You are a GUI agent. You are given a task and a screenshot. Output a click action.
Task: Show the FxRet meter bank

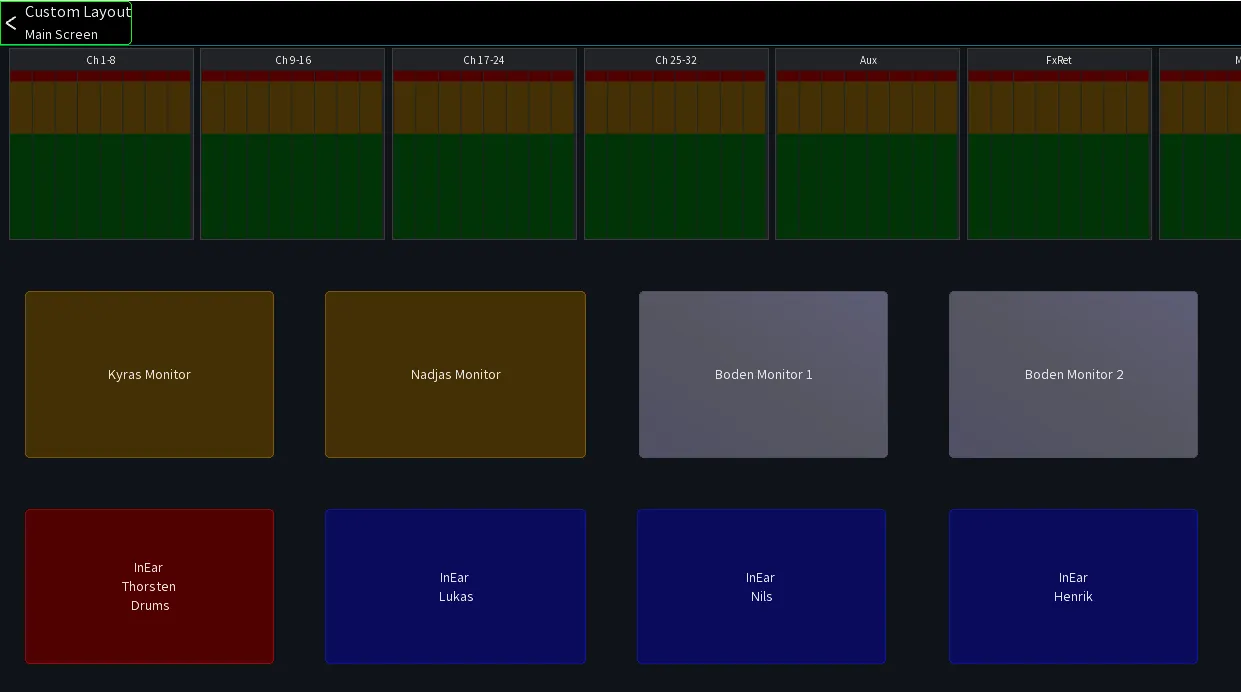1059,144
